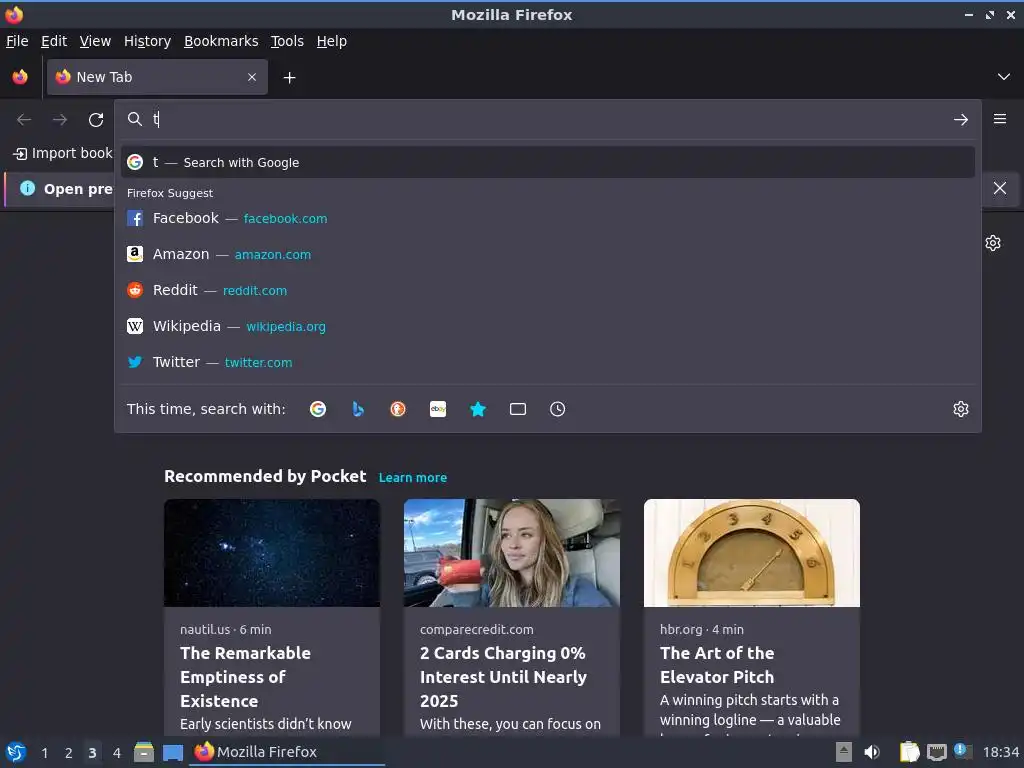Go back one page

(24, 120)
